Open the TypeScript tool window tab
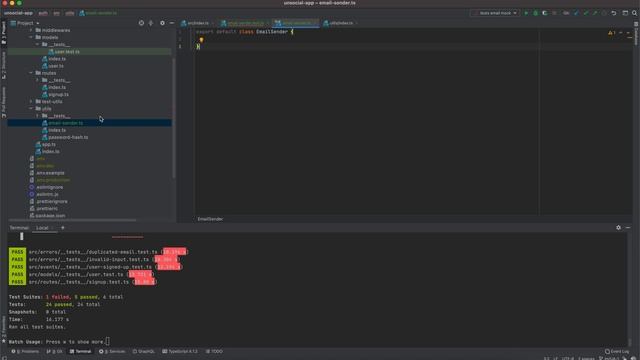Viewport: 640px width, 360px height. 180,351
